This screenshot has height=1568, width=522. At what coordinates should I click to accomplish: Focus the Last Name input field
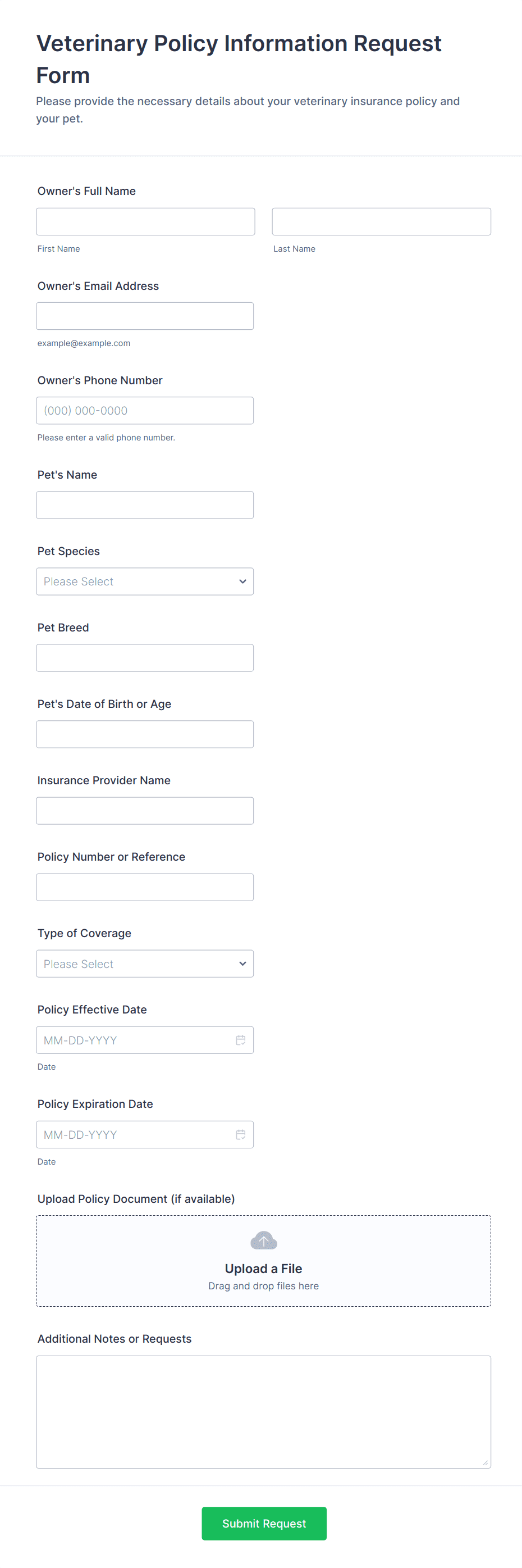(x=381, y=221)
